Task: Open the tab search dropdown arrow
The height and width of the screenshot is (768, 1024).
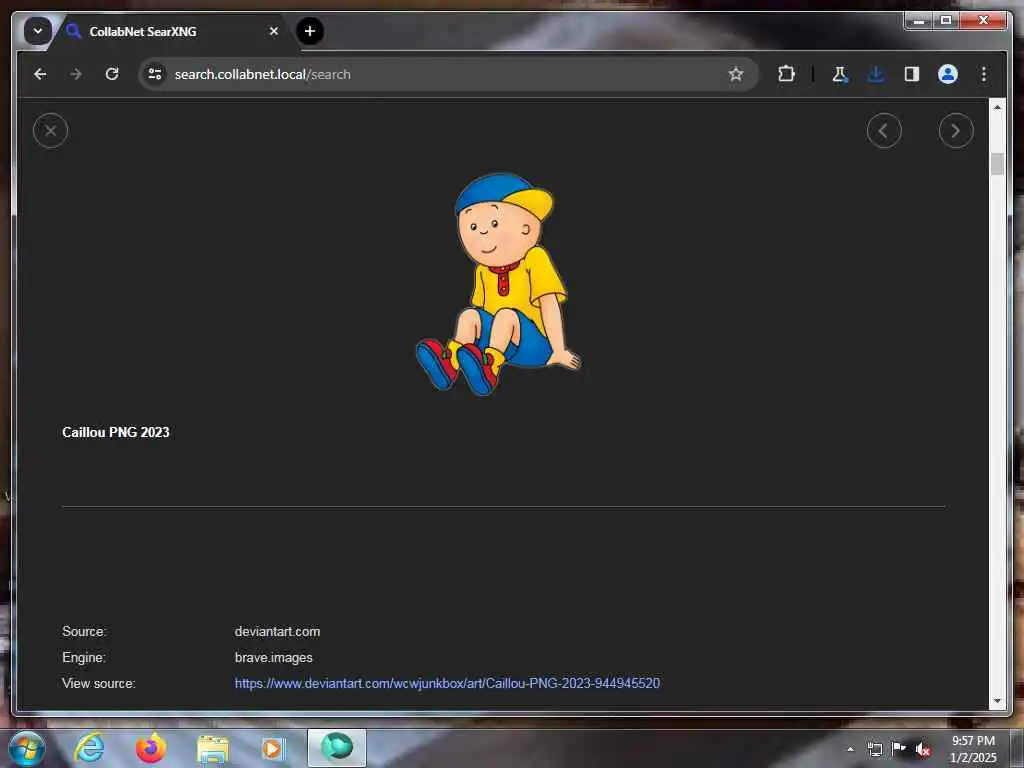Action: pos(38,31)
